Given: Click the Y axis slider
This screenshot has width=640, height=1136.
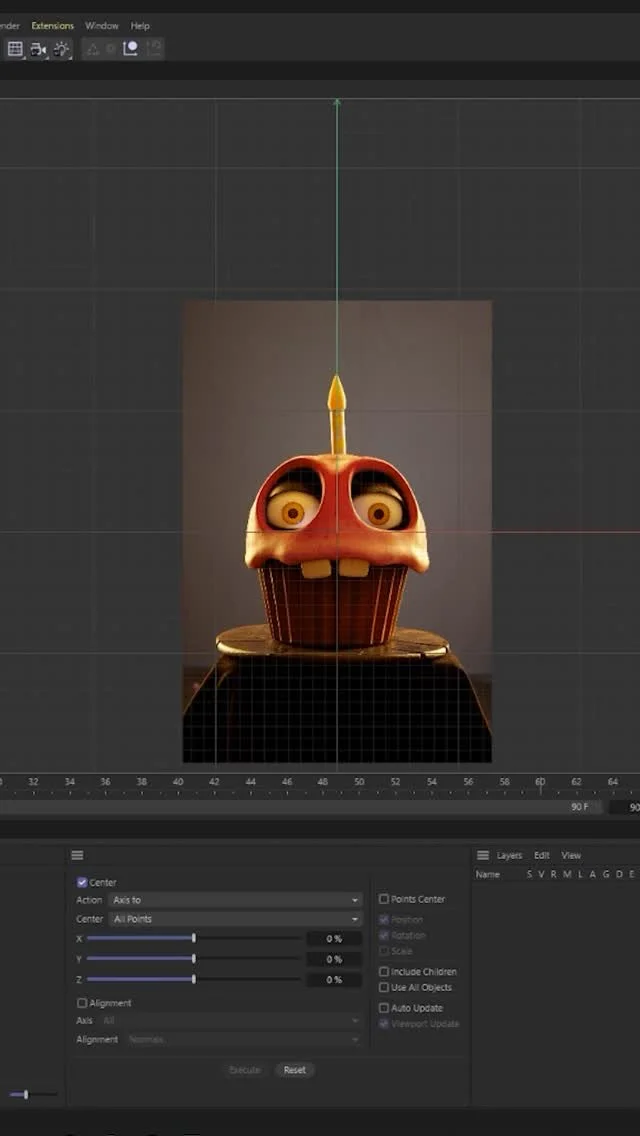Looking at the screenshot, I should point(193,958).
